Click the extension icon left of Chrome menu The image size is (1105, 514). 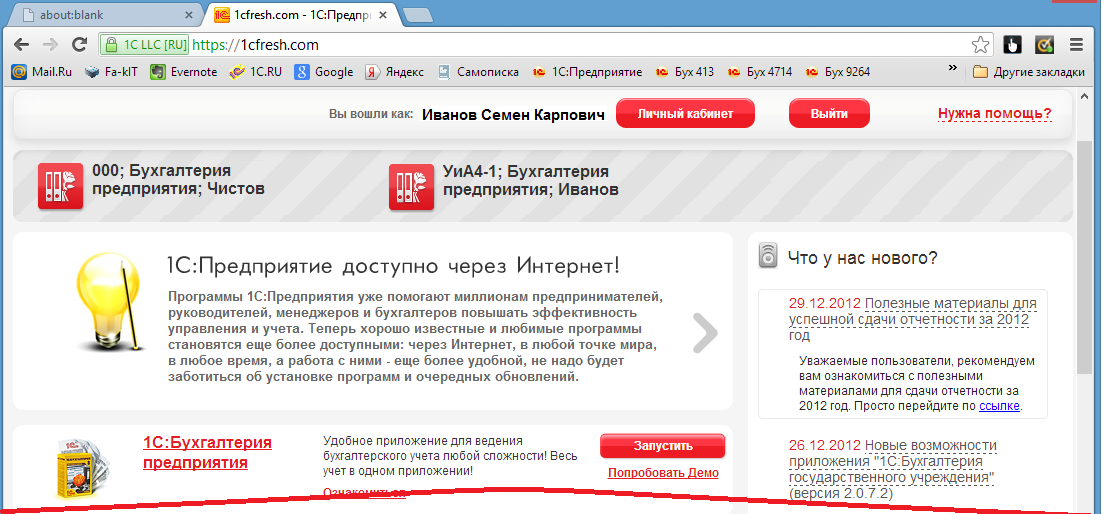click(x=1044, y=45)
